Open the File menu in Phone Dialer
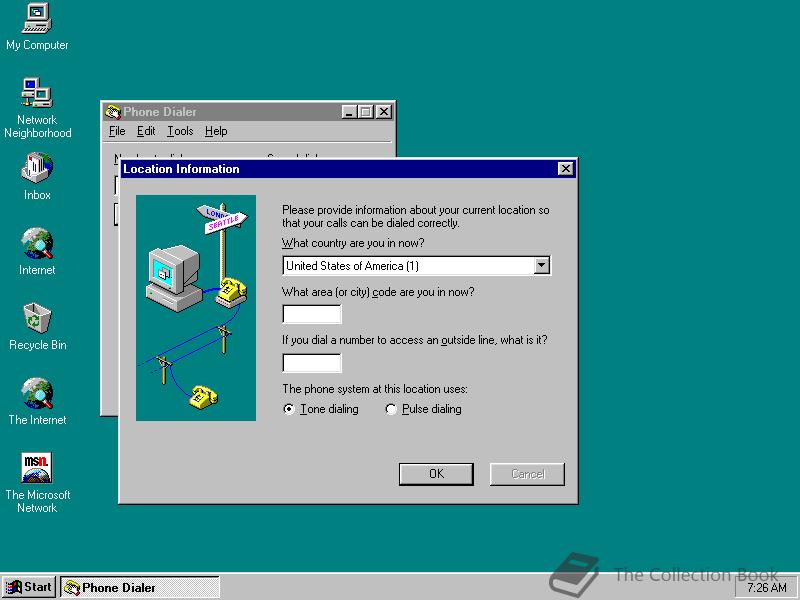This screenshot has height=600, width=800. click(117, 131)
